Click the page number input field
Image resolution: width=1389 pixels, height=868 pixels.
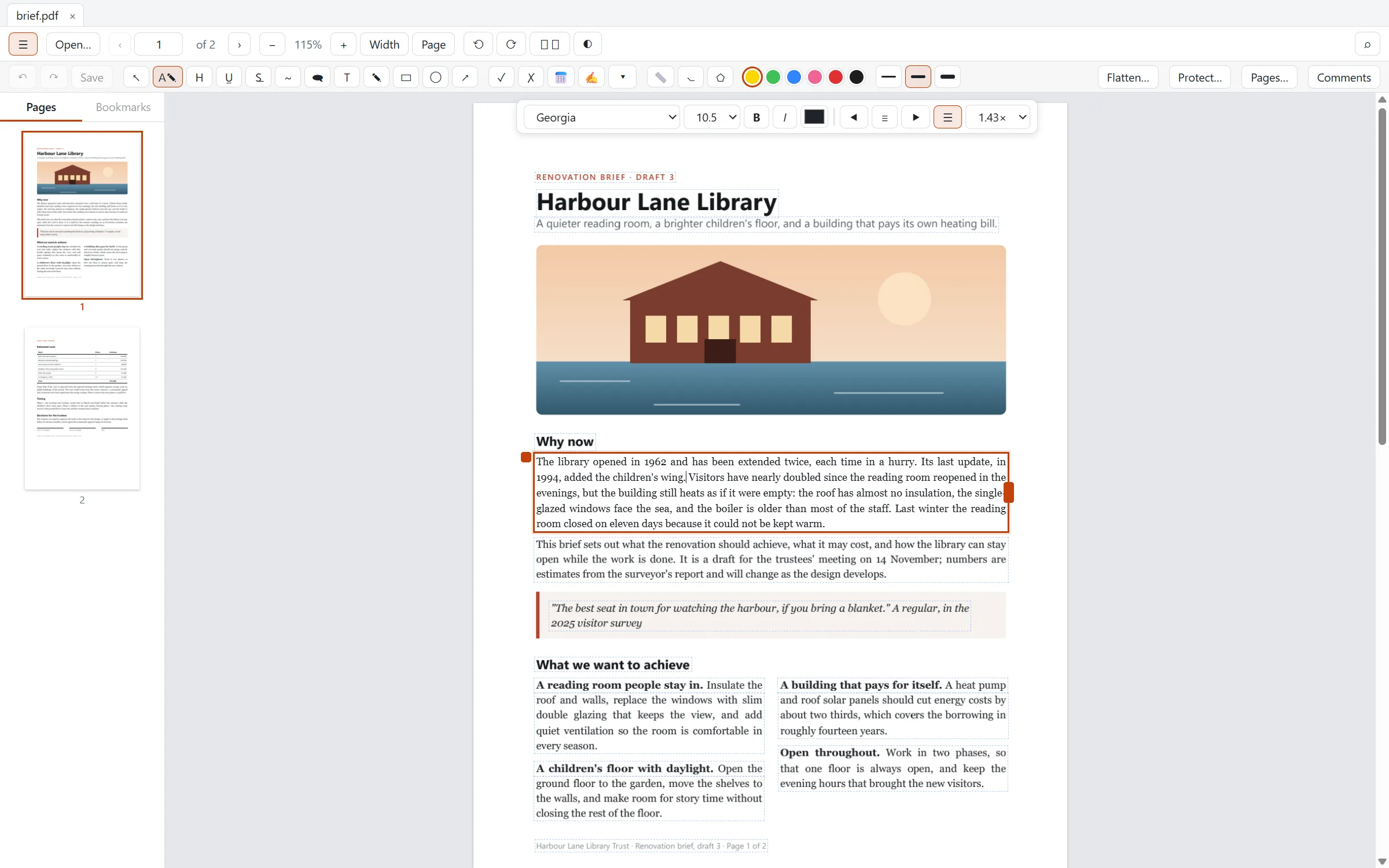click(x=159, y=45)
